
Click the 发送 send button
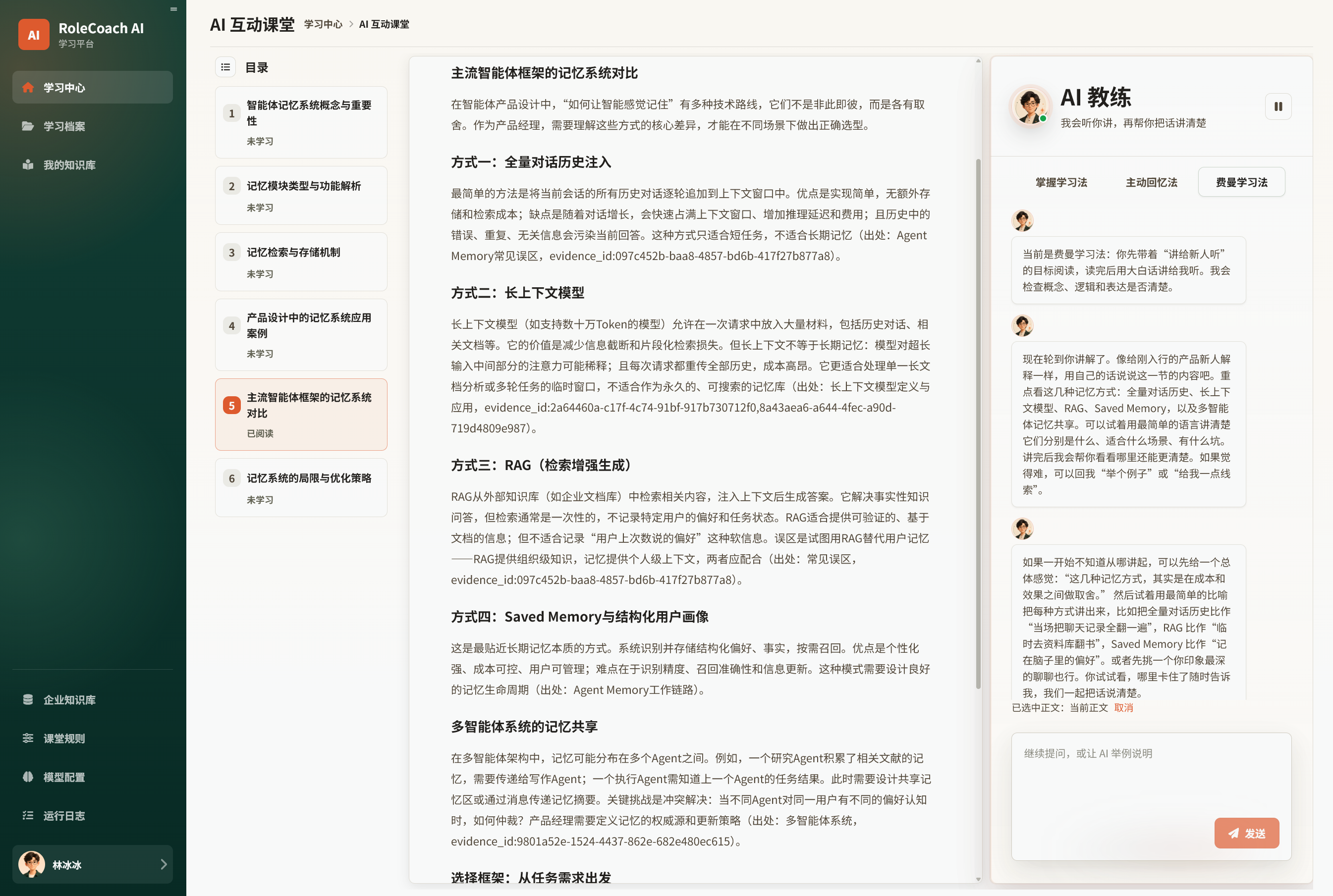click(x=1247, y=833)
